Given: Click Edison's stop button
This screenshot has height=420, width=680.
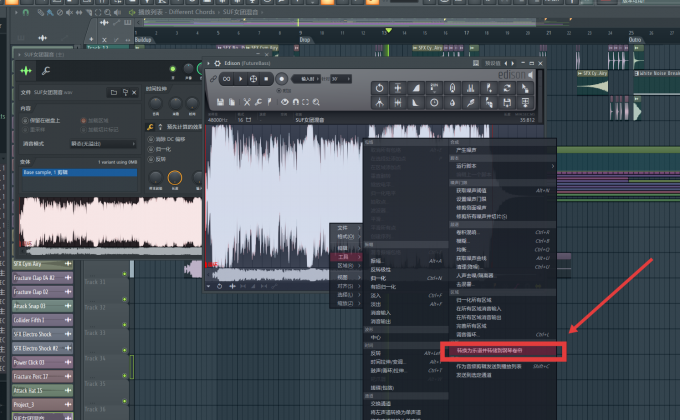Looking at the screenshot, I should (x=266, y=79).
